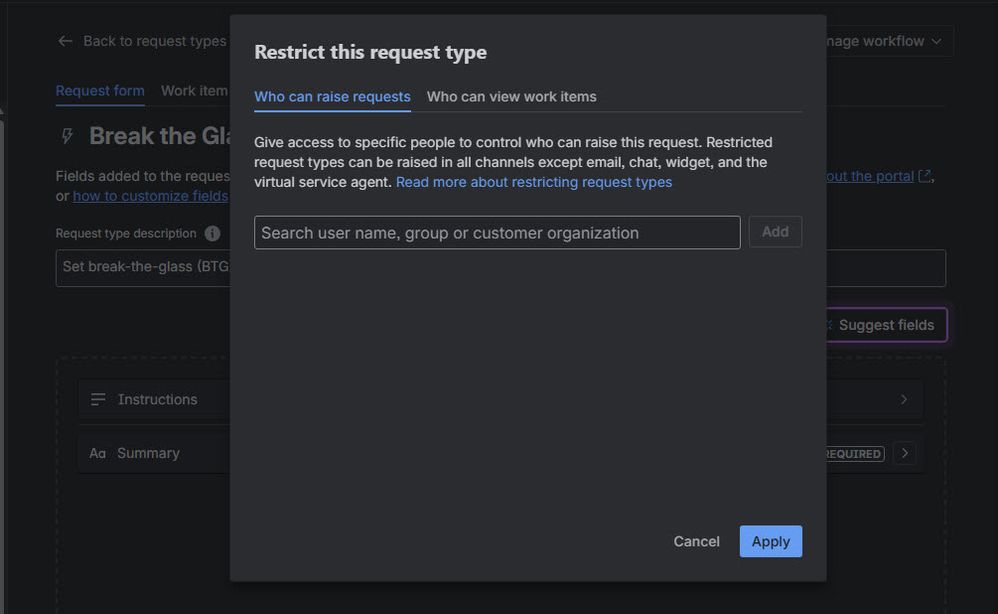Click the external link icon after the portal link
This screenshot has width=998, height=614.
pos(926,175)
